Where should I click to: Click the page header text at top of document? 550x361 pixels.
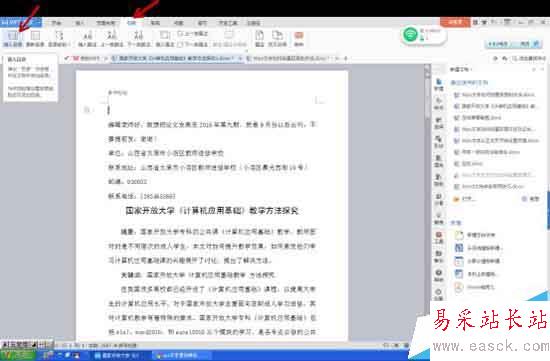118,93
